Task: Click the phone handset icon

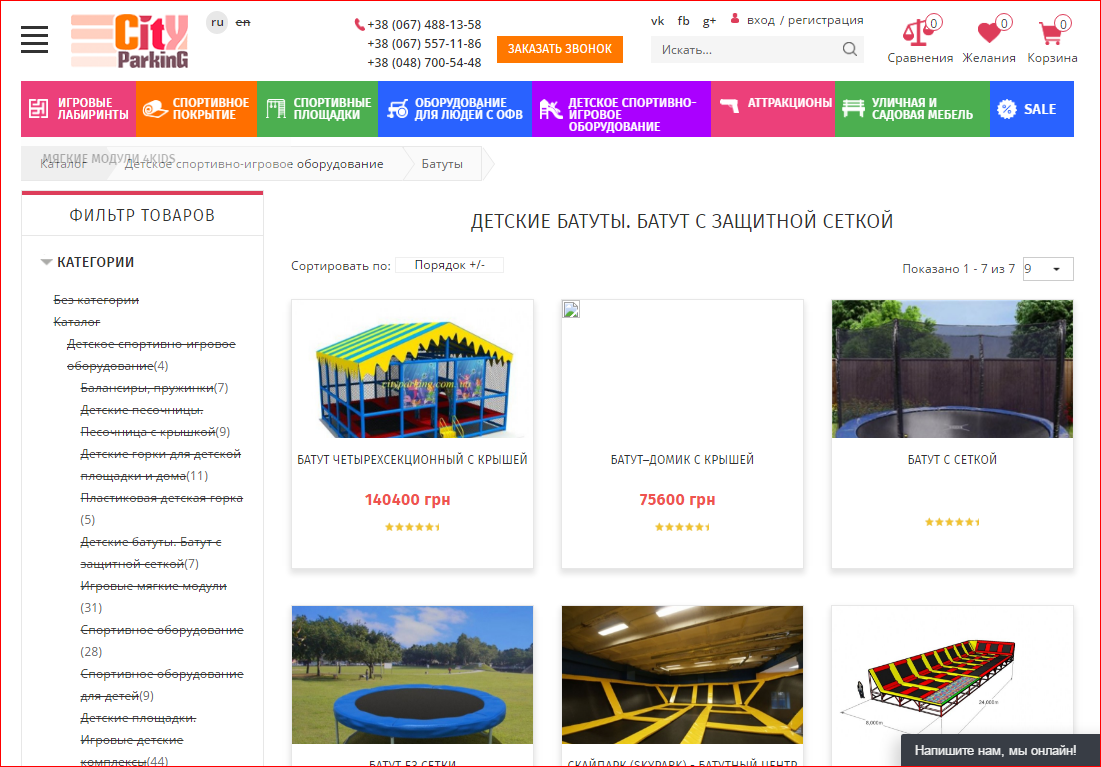Action: point(360,25)
